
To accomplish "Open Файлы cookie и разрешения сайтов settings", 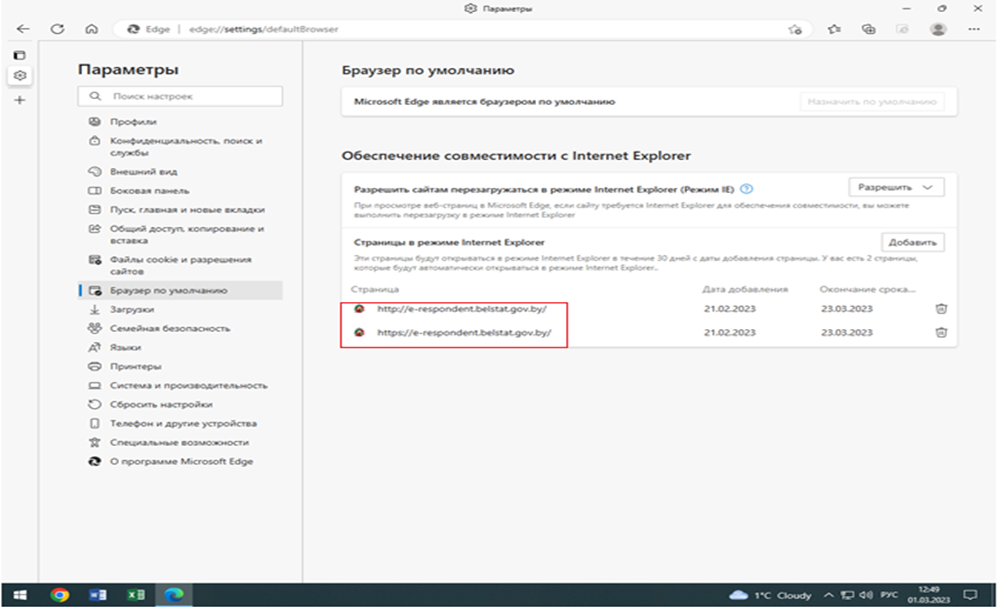I will click(x=180, y=265).
